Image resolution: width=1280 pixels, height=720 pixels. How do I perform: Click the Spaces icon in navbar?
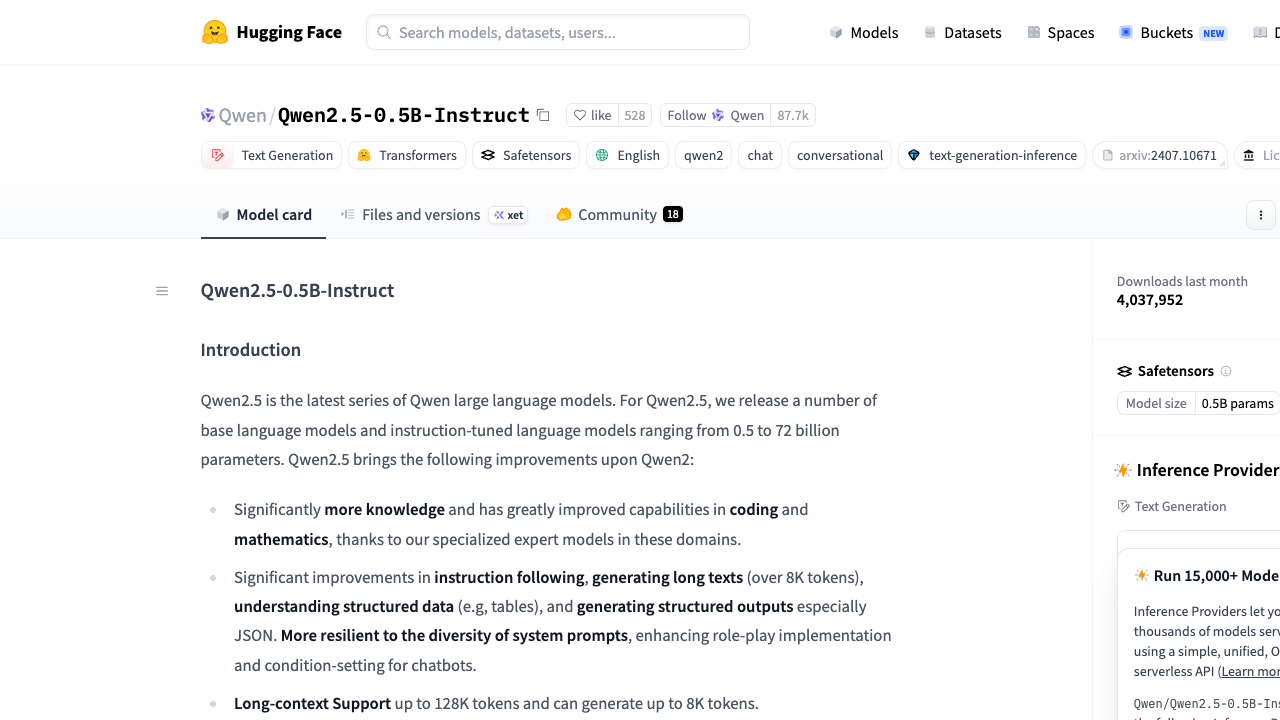click(x=1034, y=32)
